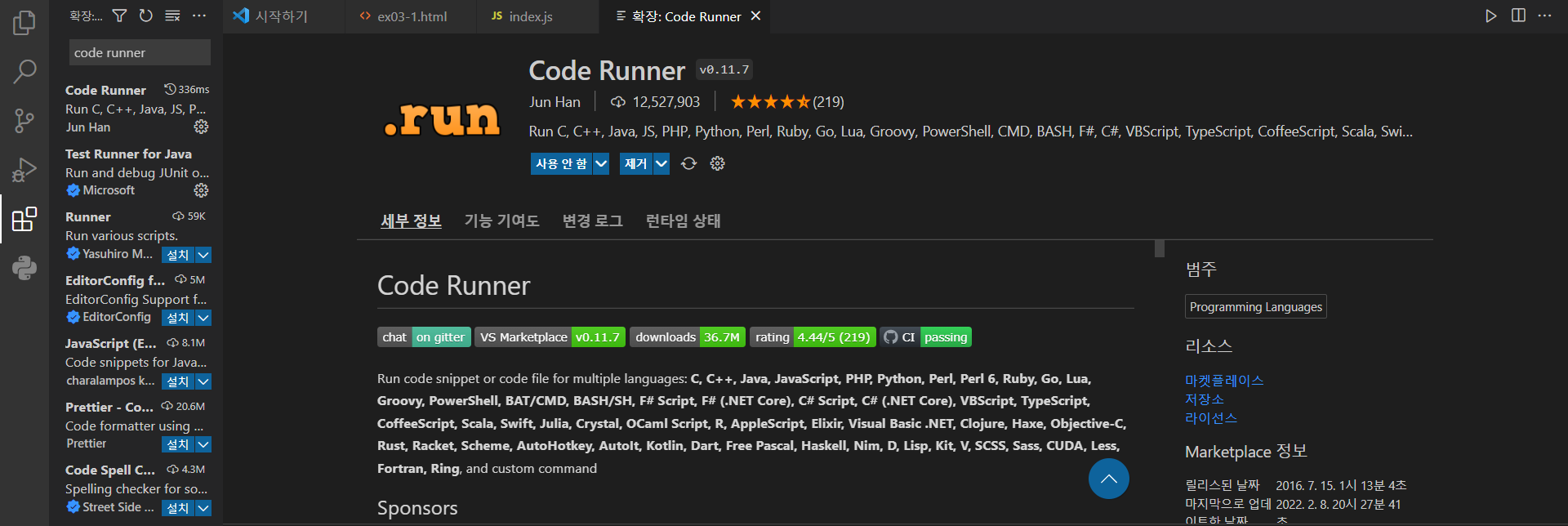Install the Code Spell Checker extension
1568x526 pixels.
click(178, 508)
